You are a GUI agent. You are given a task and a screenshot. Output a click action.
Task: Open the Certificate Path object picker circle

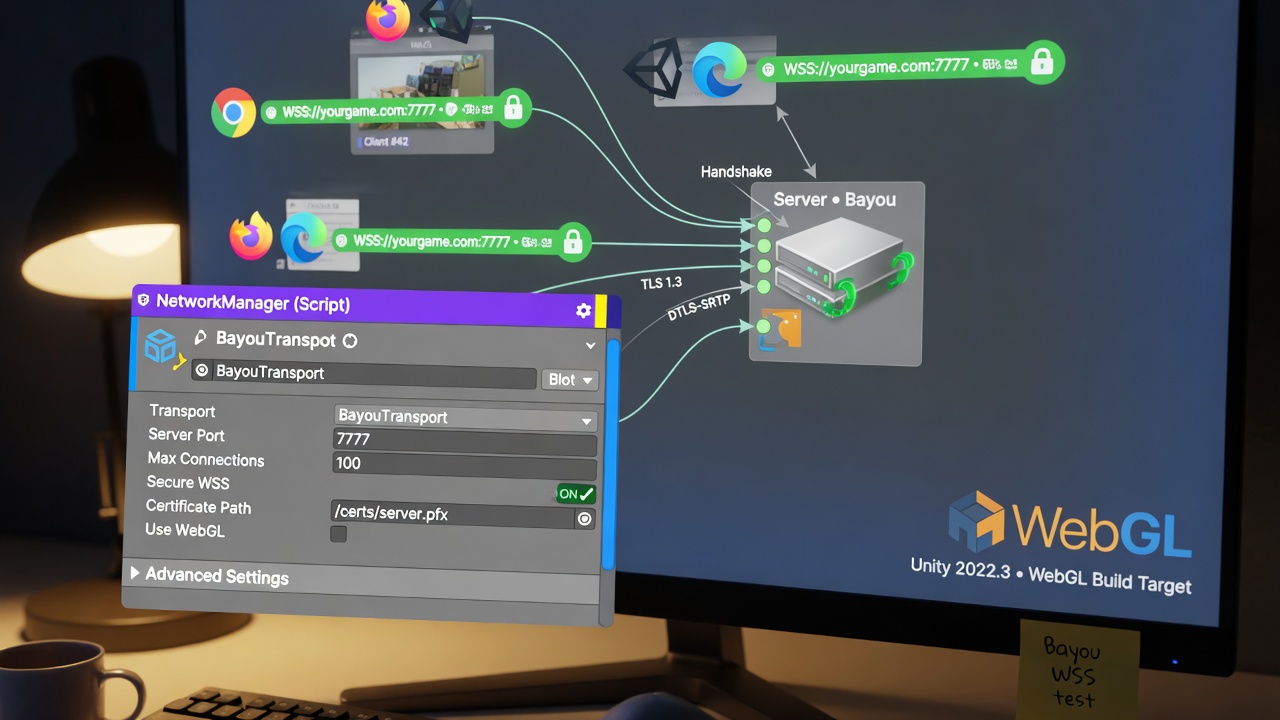584,519
